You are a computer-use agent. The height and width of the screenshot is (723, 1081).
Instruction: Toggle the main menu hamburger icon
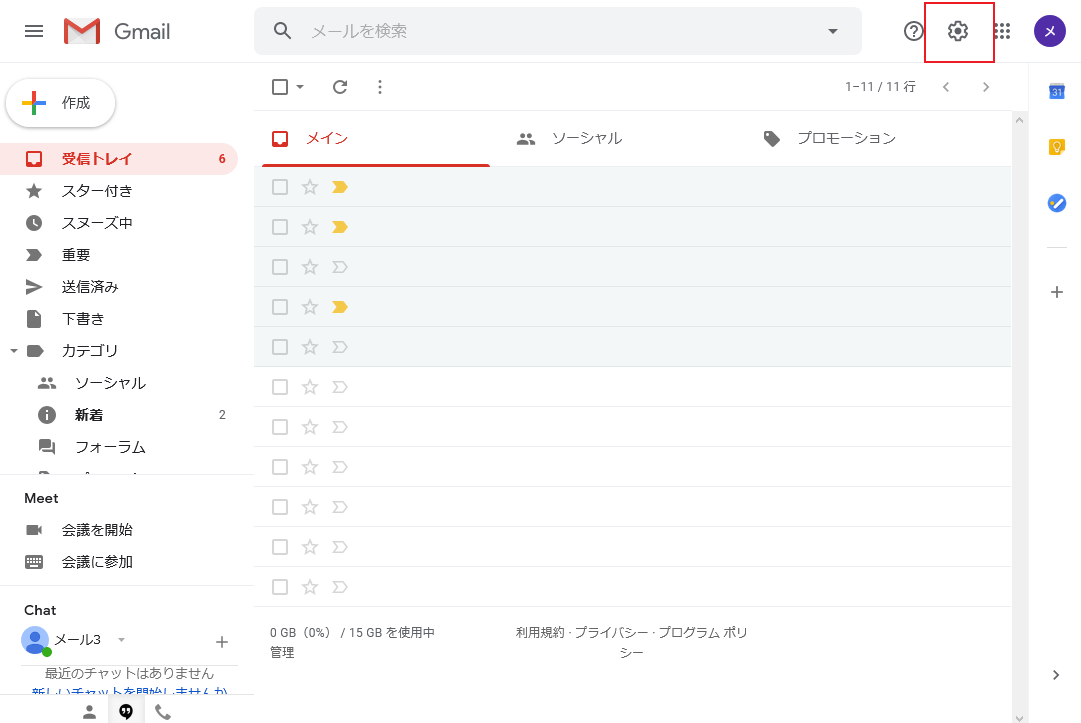(x=34, y=31)
